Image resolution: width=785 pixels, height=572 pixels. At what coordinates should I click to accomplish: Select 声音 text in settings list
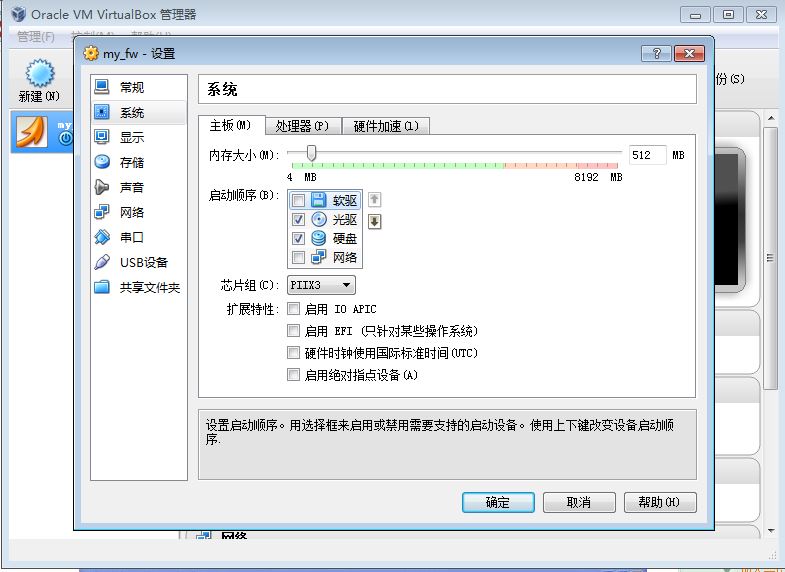(132, 188)
